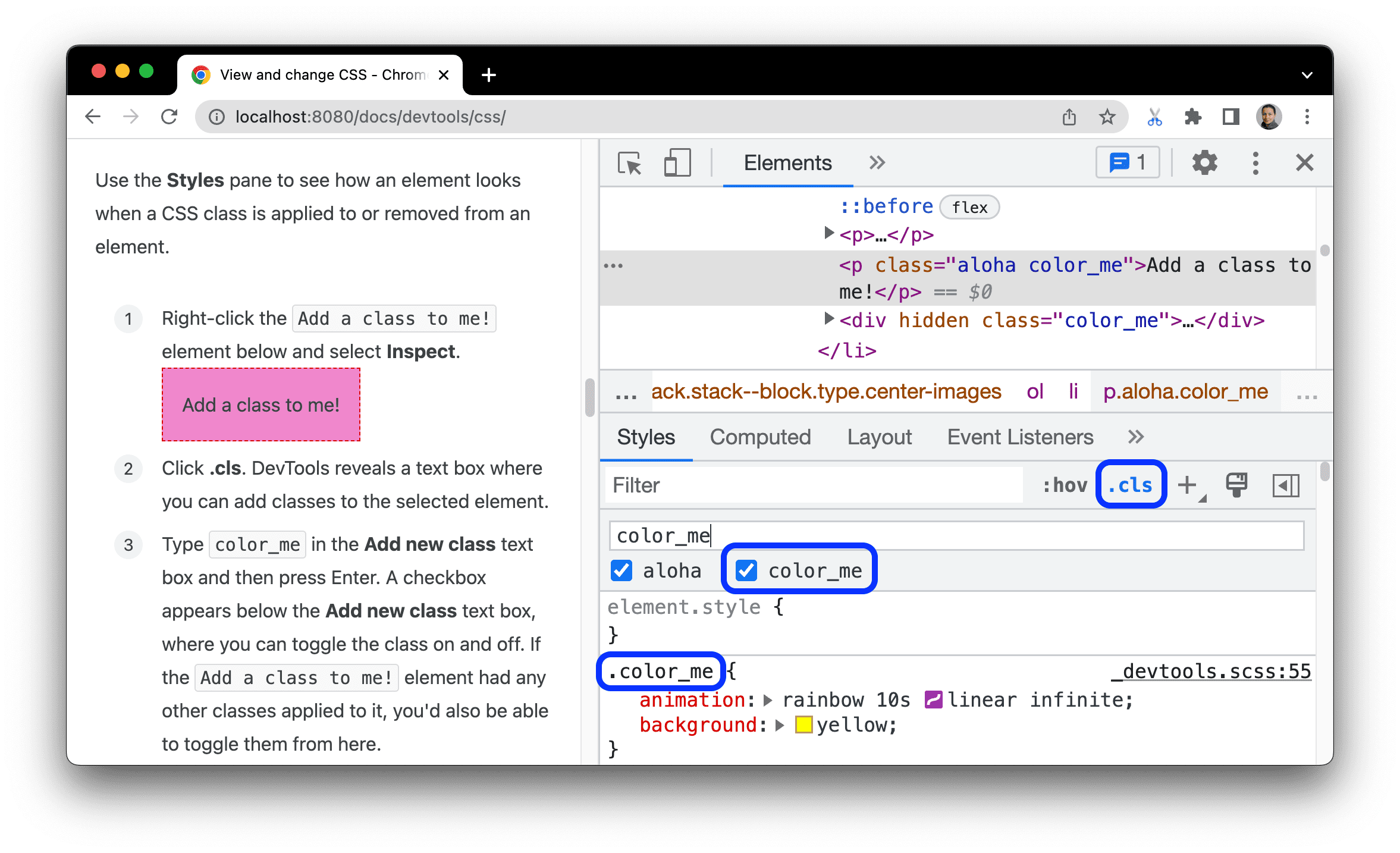The height and width of the screenshot is (853, 1400).
Task: Click the DevTools close button
Action: [x=1304, y=163]
